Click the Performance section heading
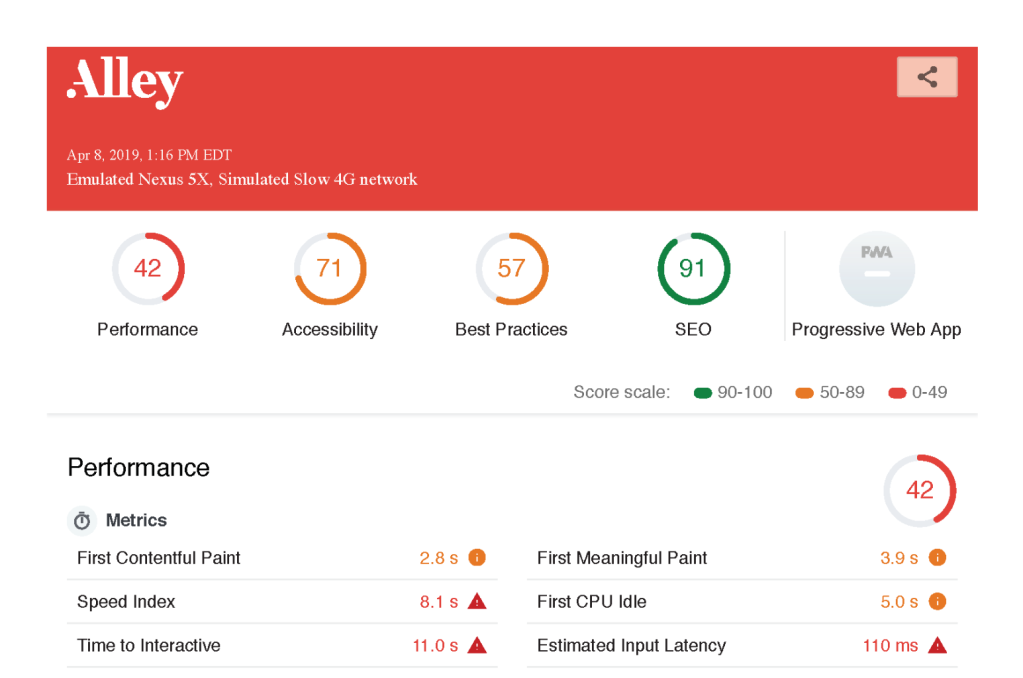 point(138,468)
